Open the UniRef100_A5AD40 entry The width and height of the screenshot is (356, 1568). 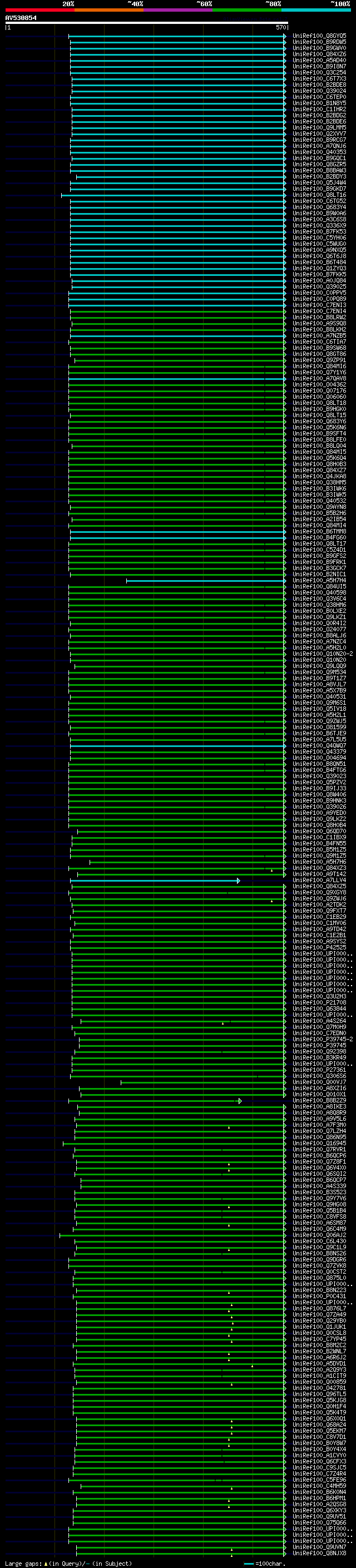(319, 60)
